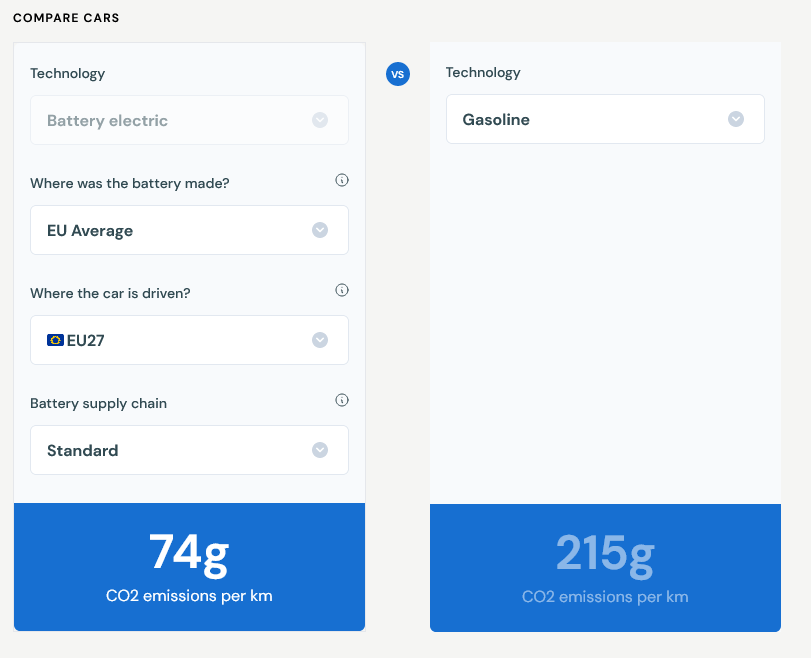Expand the EU27 driving region dropdown
The height and width of the screenshot is (658, 811).
coord(189,340)
